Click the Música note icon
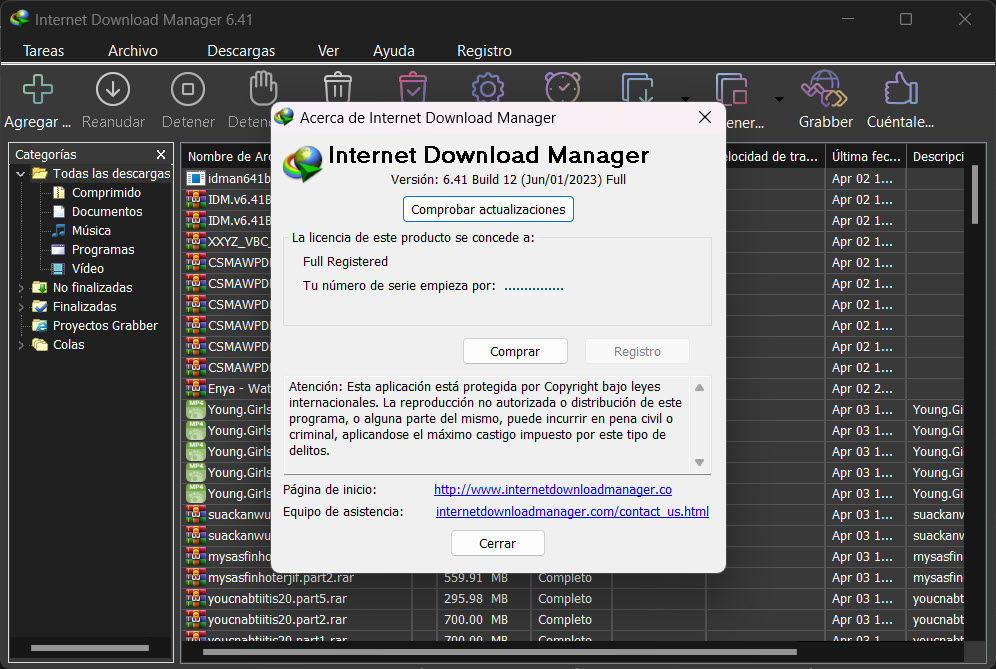This screenshot has height=669, width=996. point(59,231)
